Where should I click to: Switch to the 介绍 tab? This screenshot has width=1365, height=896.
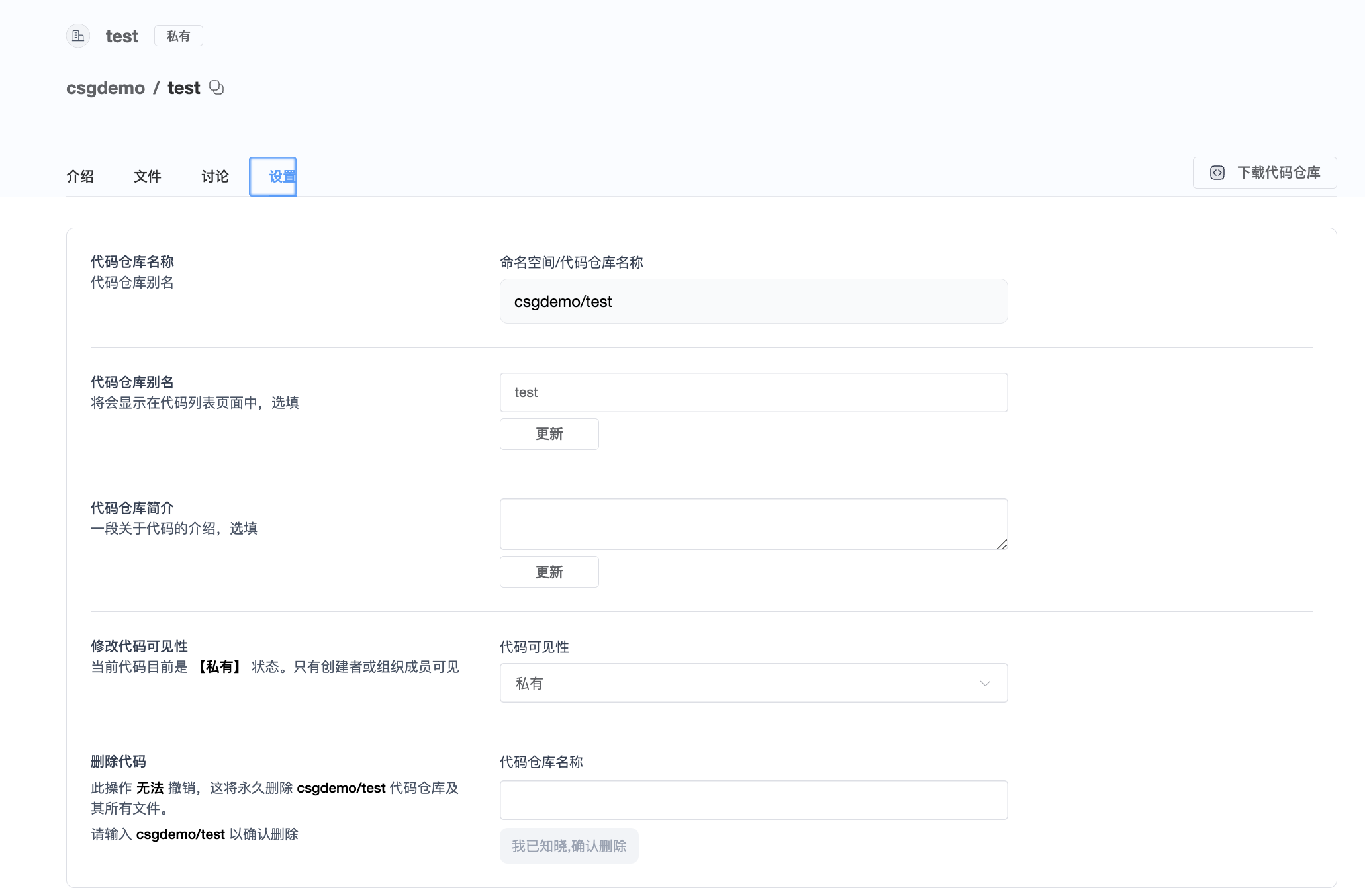(x=80, y=176)
